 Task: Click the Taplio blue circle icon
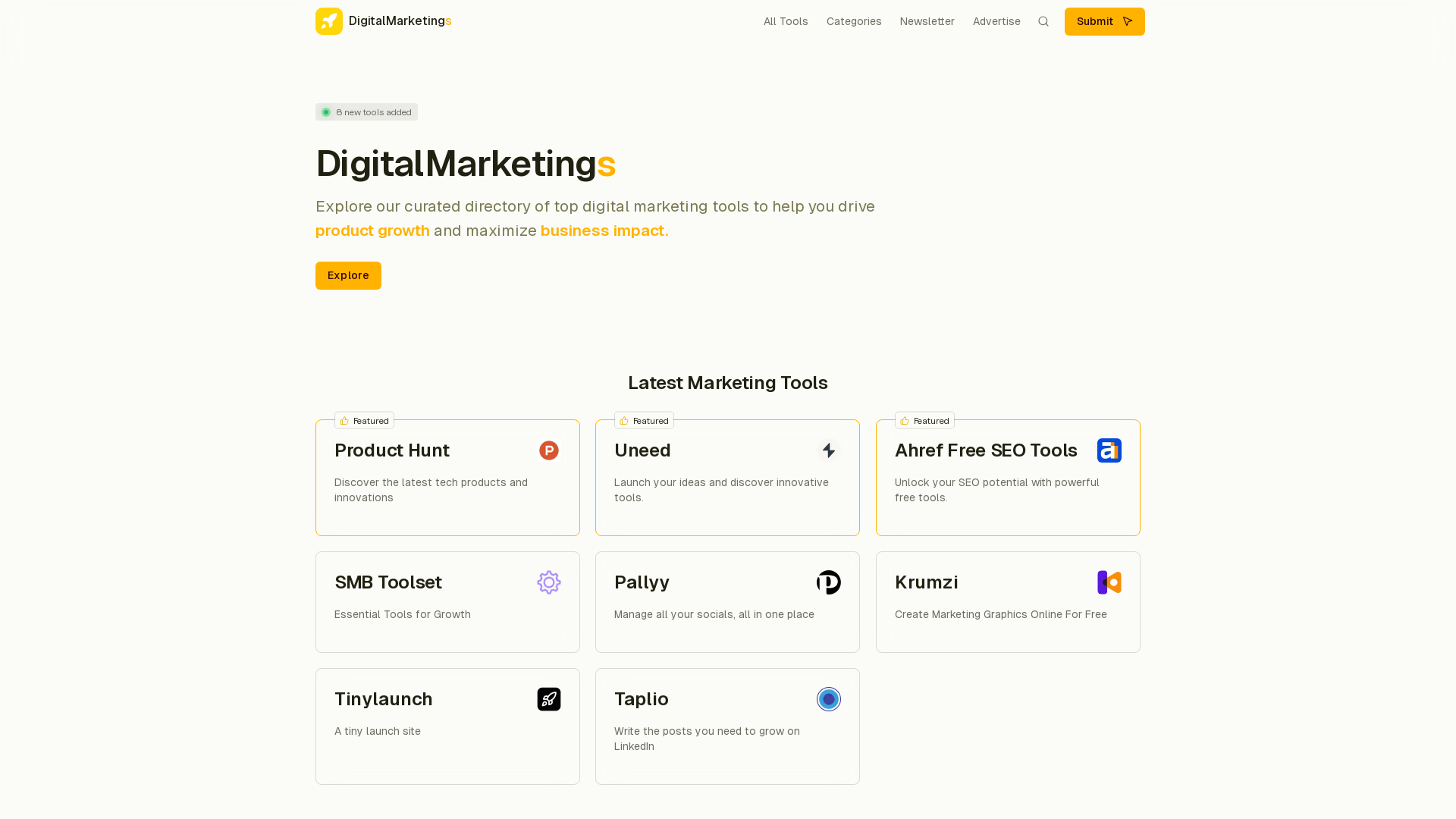[829, 699]
